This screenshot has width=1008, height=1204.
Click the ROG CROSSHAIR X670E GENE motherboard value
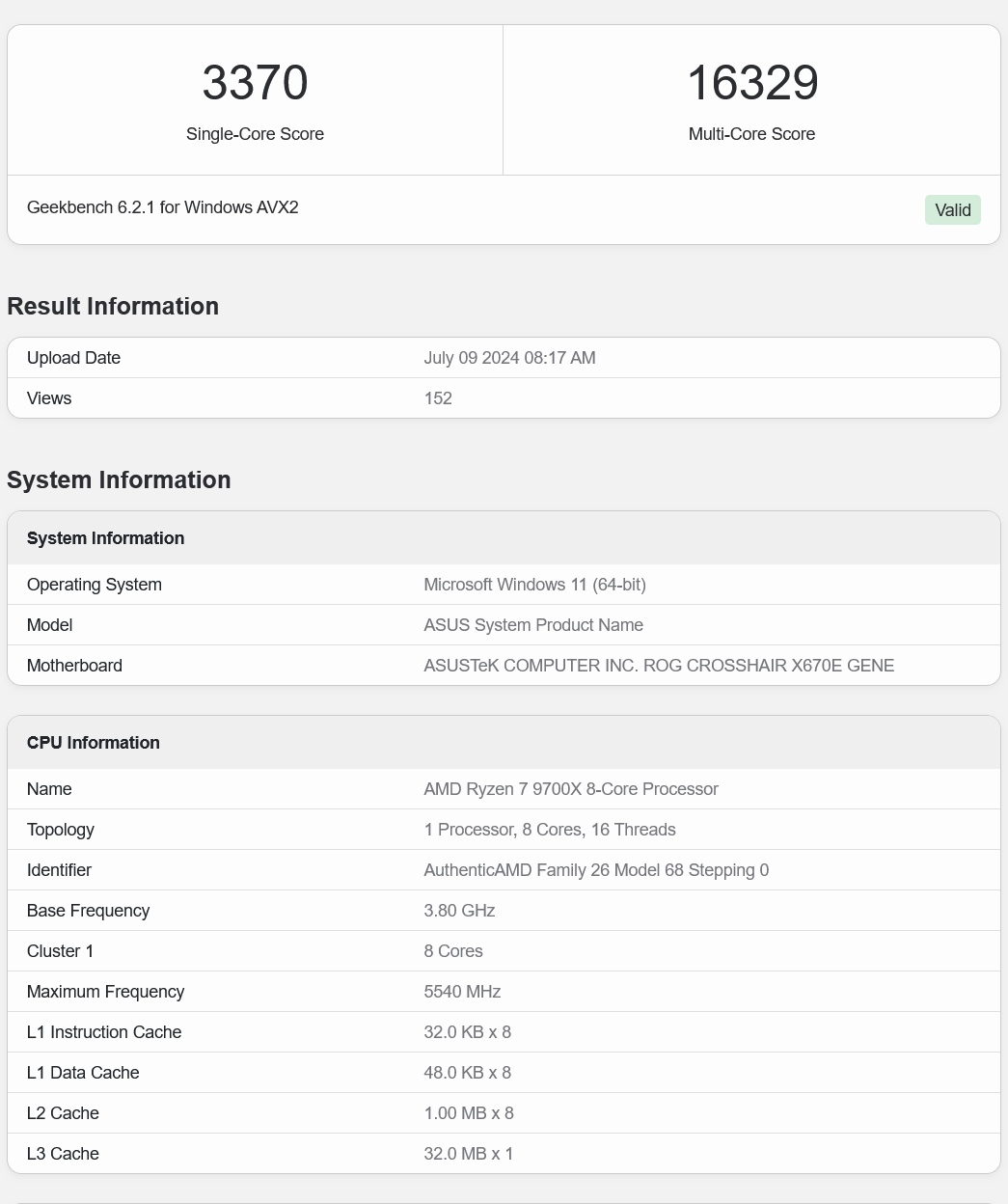pyautogui.click(x=658, y=666)
